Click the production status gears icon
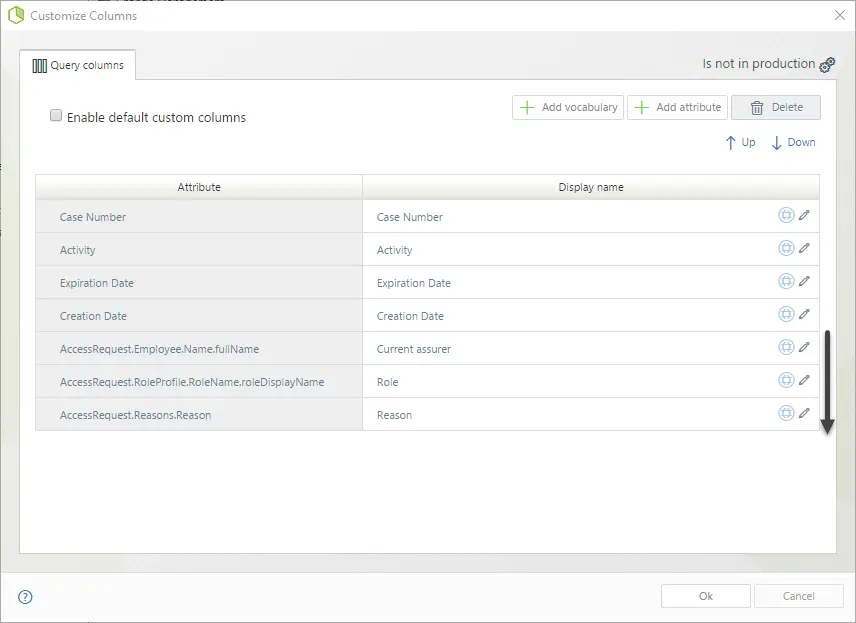The height and width of the screenshot is (623, 856). (827, 64)
